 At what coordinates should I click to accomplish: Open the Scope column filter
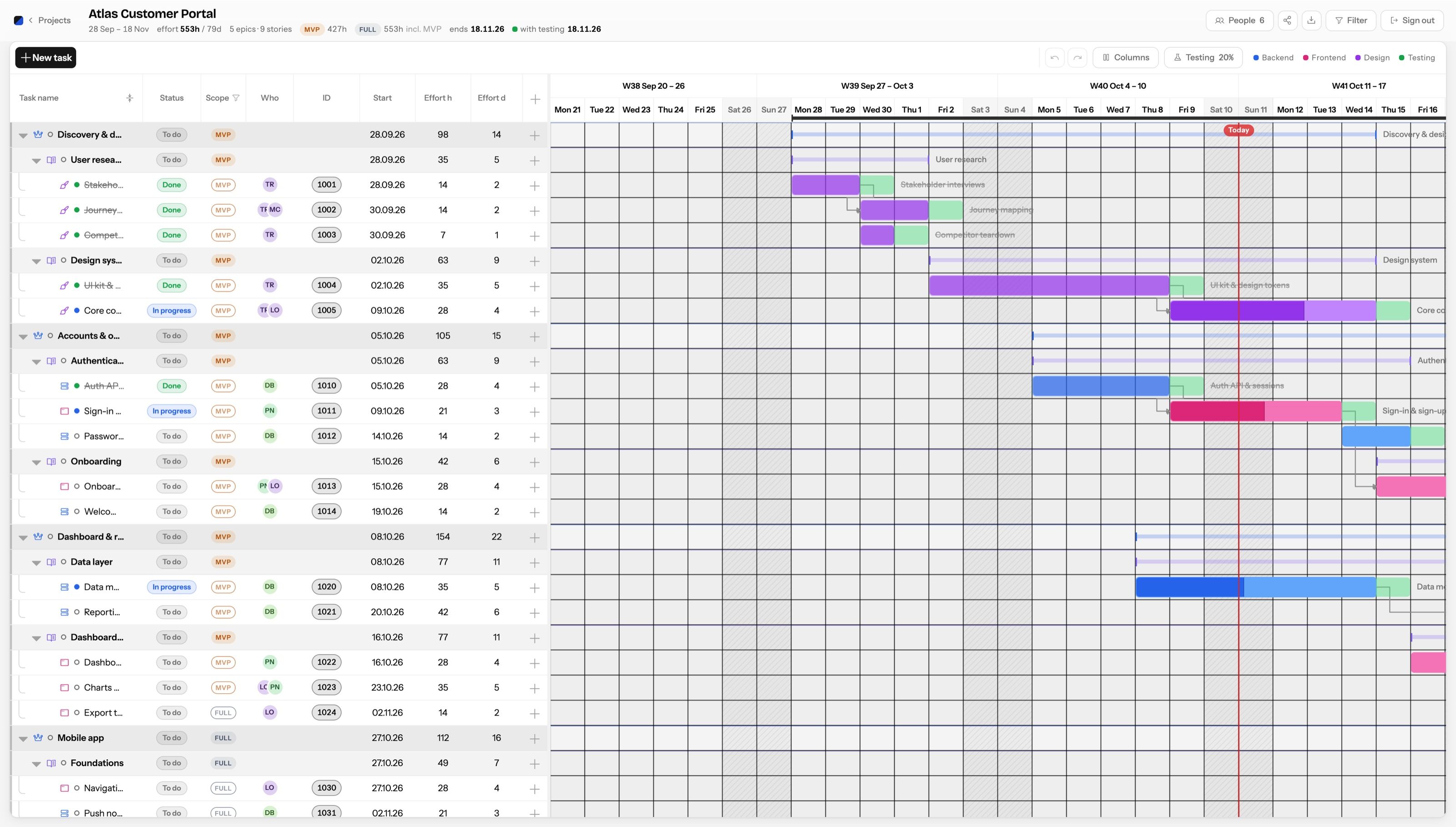click(x=236, y=98)
